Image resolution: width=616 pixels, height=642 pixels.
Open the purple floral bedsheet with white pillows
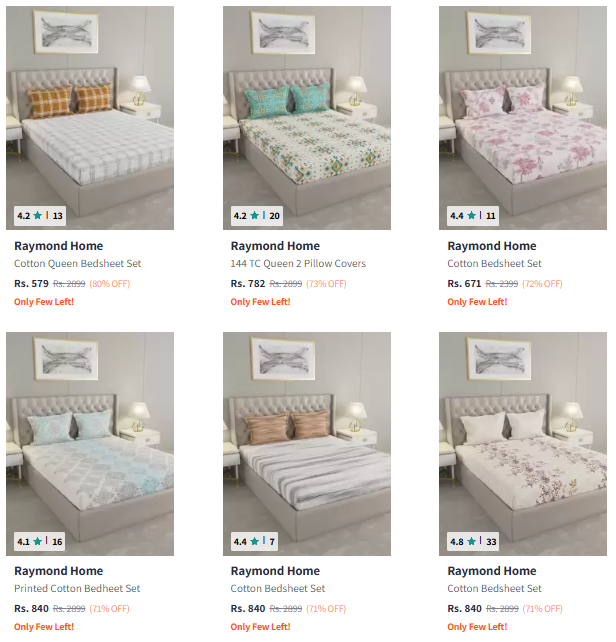(523, 444)
